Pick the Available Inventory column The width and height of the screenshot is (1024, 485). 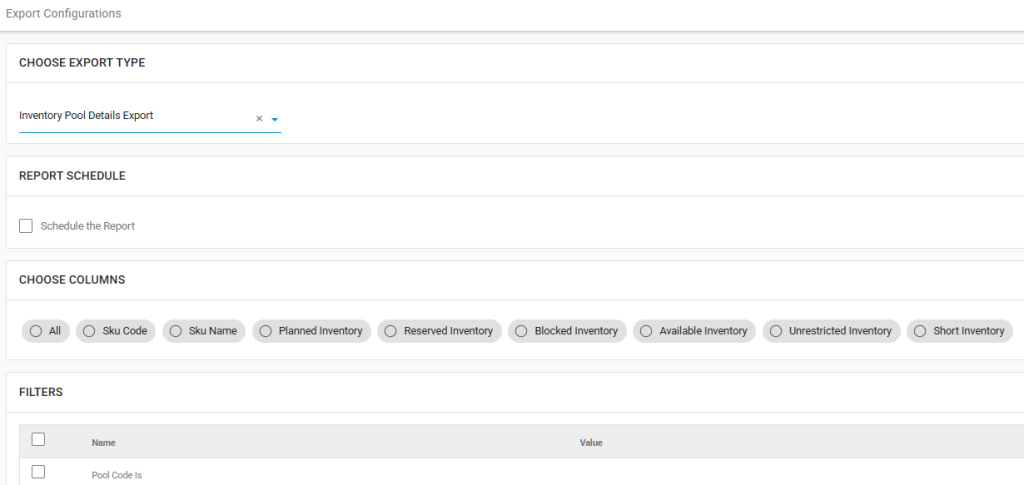tap(694, 331)
